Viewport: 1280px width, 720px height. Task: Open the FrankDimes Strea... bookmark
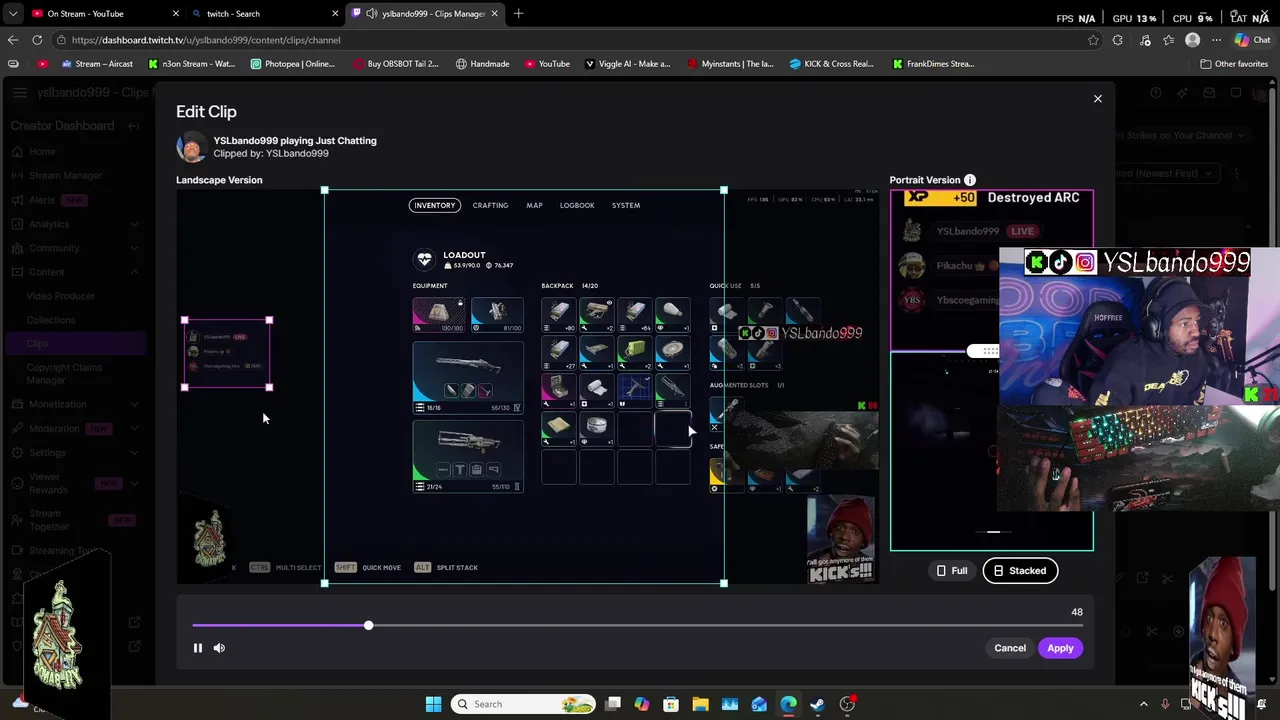pos(933,64)
